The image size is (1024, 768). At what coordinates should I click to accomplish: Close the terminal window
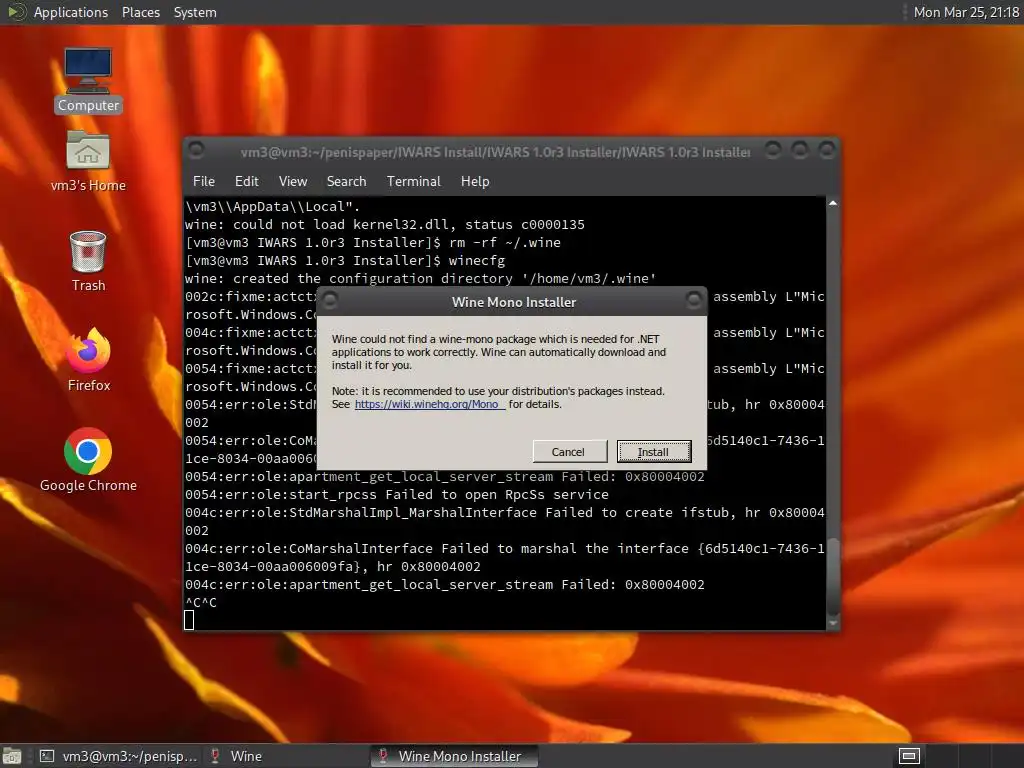827,150
